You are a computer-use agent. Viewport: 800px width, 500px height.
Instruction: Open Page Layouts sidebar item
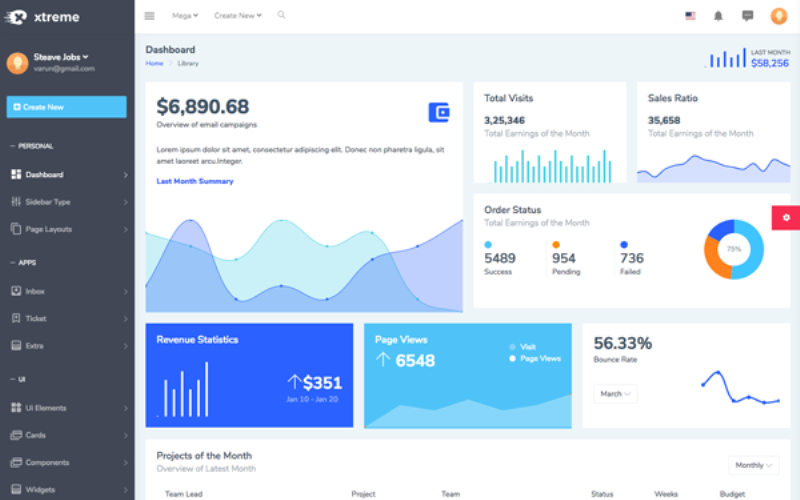click(x=48, y=229)
